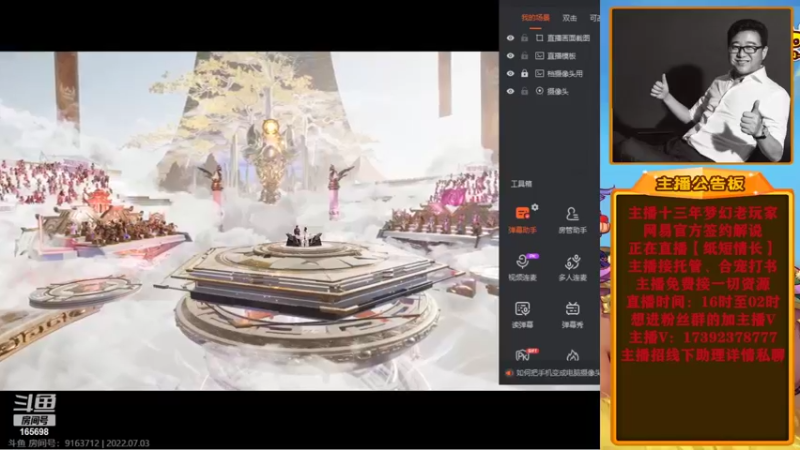Open the 如何把手机变成电脑摄像头 tip link
800x450 pixels.
tap(558, 373)
